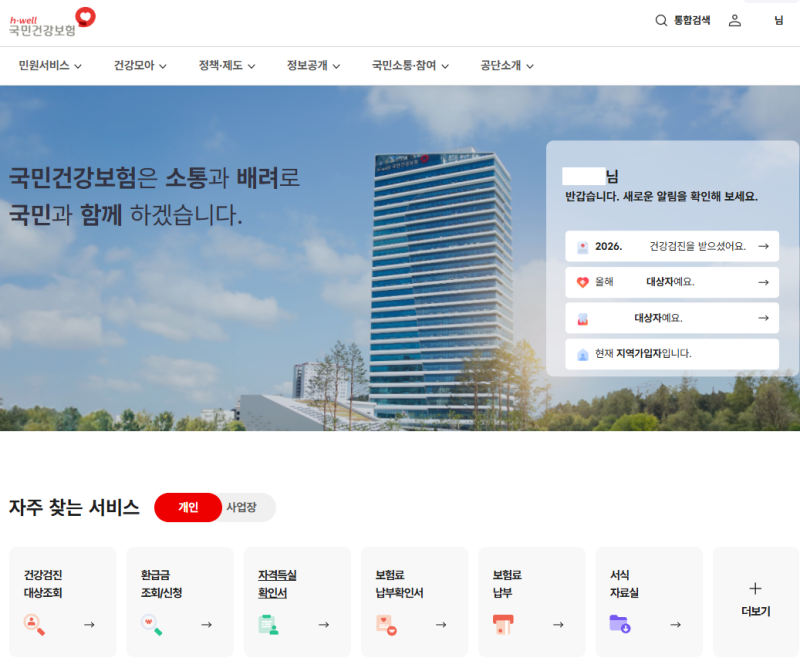Open 공단소개 menu label

(x=501, y=65)
